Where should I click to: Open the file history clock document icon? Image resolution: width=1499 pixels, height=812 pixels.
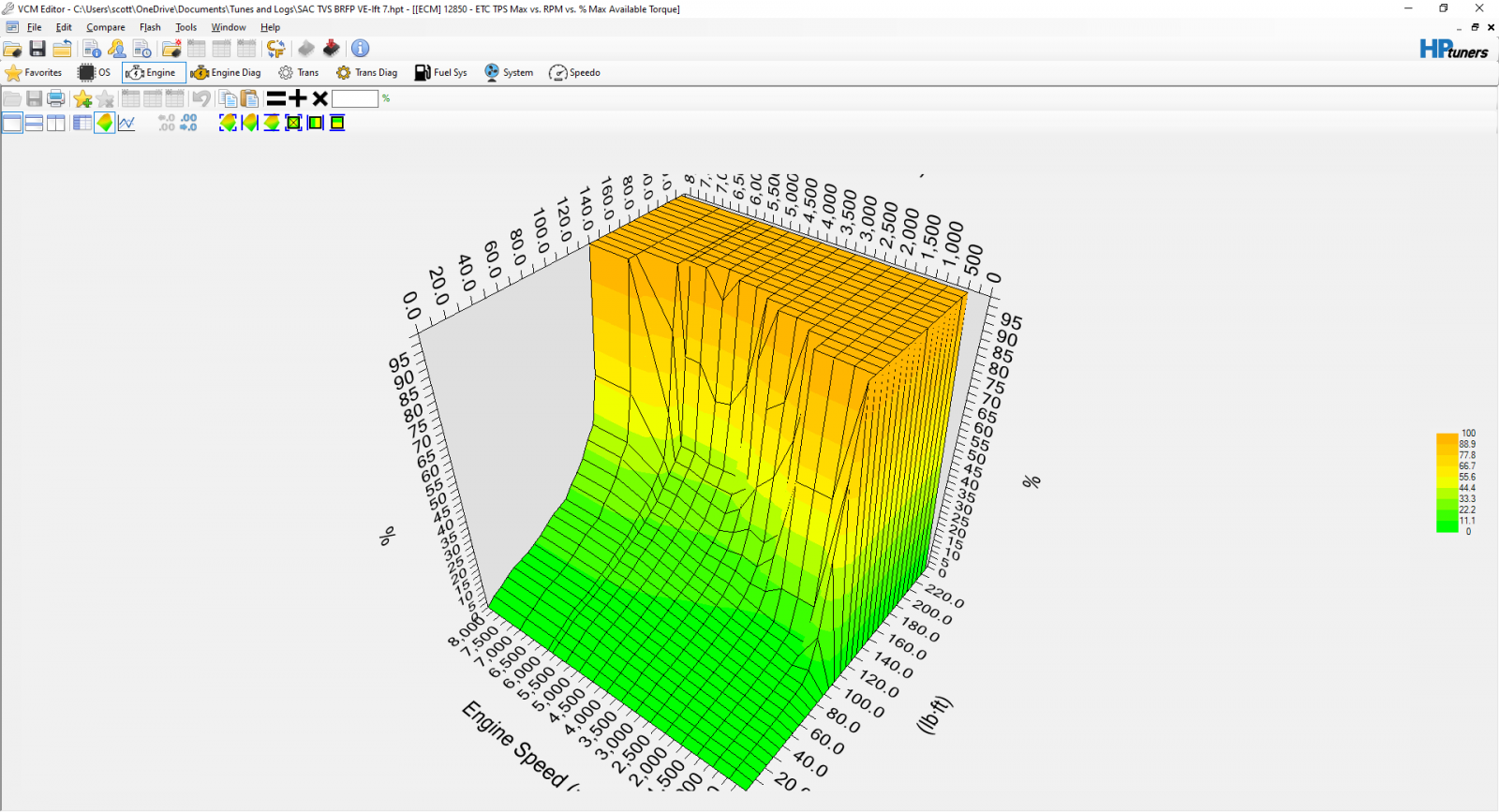click(141, 49)
